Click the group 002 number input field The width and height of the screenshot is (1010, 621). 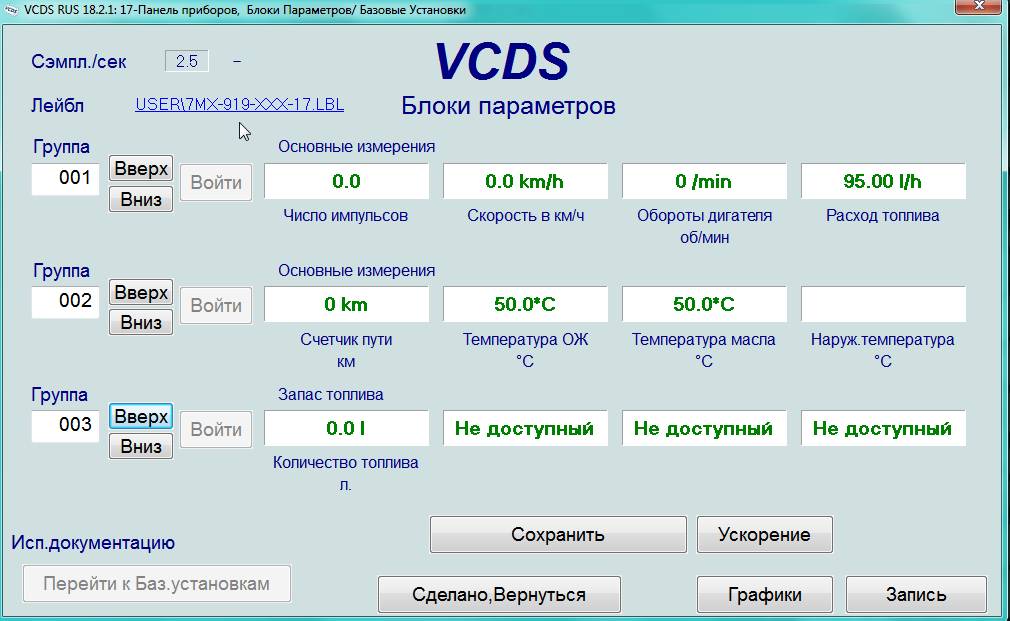[x=66, y=301]
